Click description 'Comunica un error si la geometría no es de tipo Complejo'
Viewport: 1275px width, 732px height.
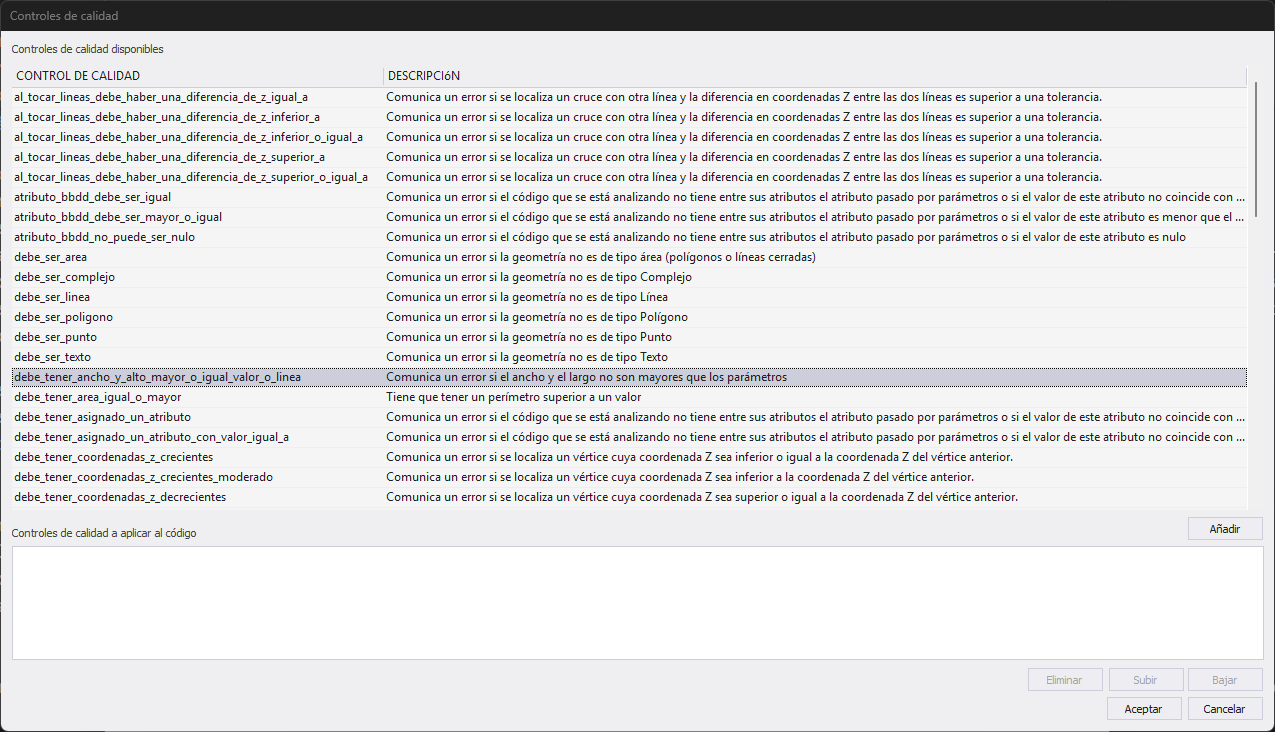[x=539, y=277]
